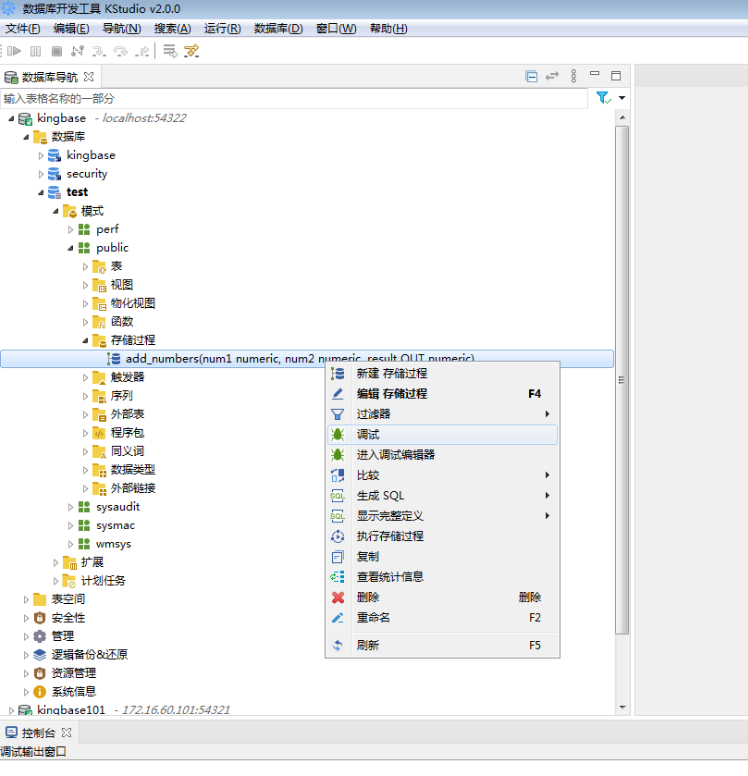This screenshot has width=748, height=776.
Task: Open the 文件(F) menu
Action: [x=22, y=28]
